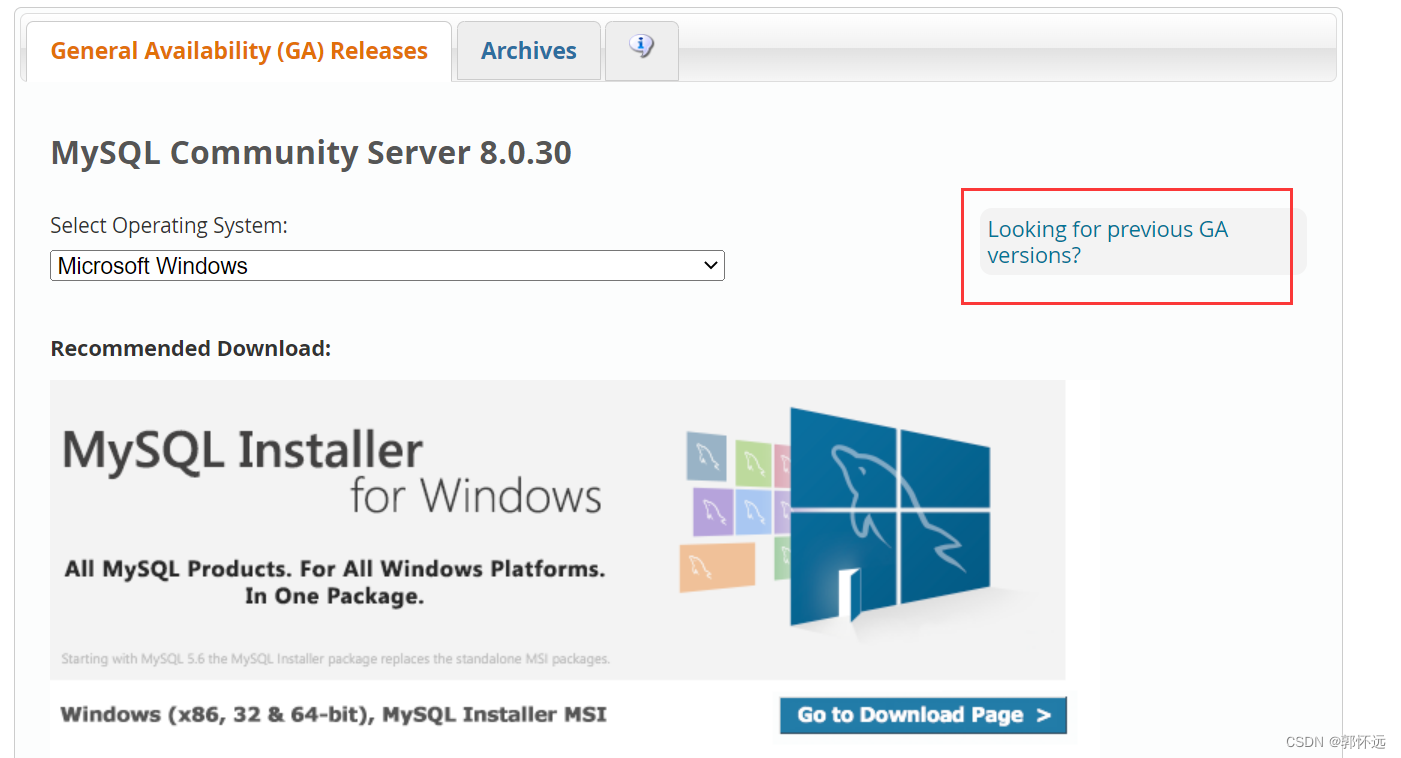Click the 'Windows (x86, 32 & 64-bit), MySQL Installer MSI' text
This screenshot has height=758, width=1401.
[x=333, y=715]
